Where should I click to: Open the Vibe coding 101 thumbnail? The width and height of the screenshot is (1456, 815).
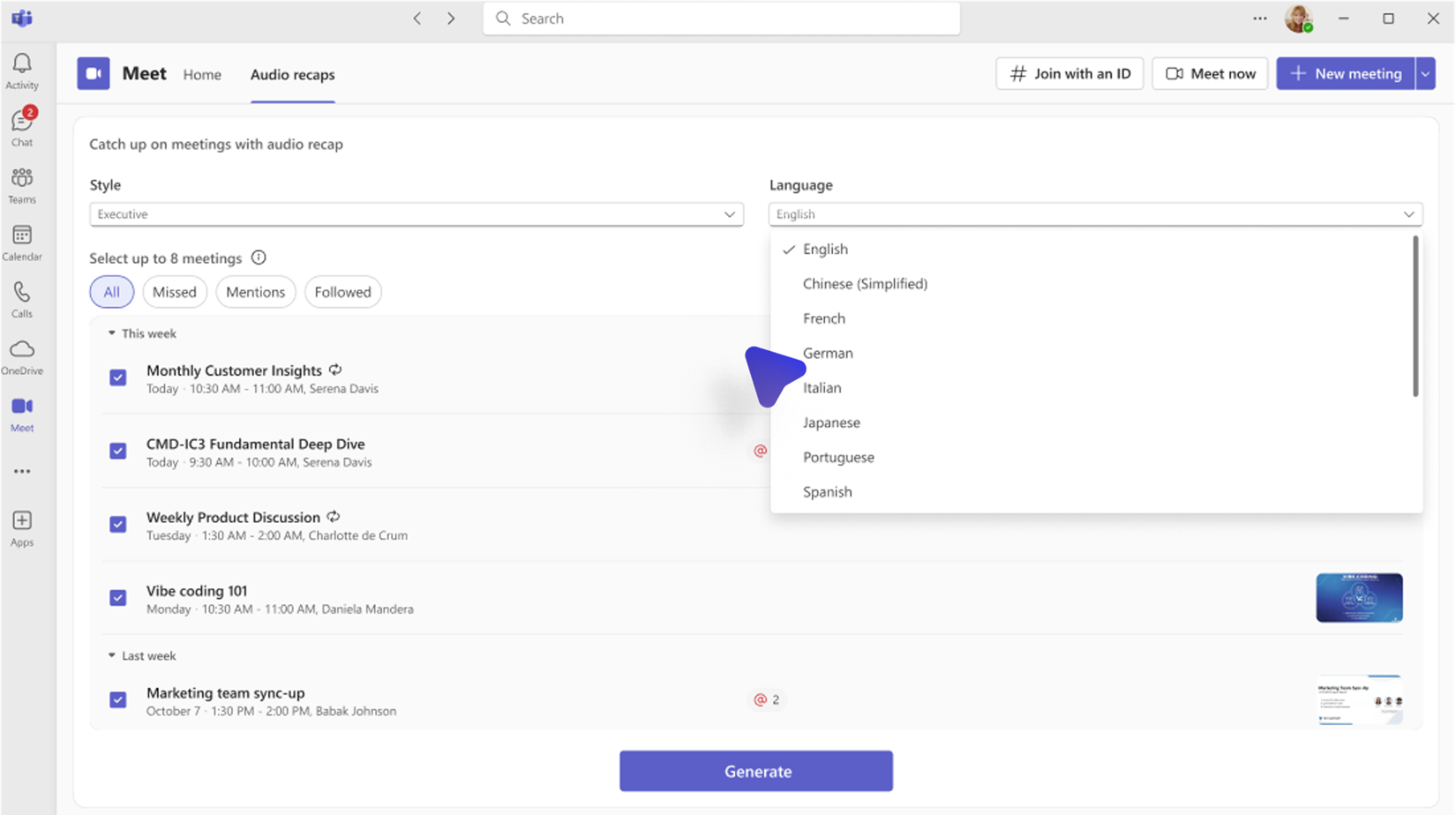pyautogui.click(x=1359, y=598)
